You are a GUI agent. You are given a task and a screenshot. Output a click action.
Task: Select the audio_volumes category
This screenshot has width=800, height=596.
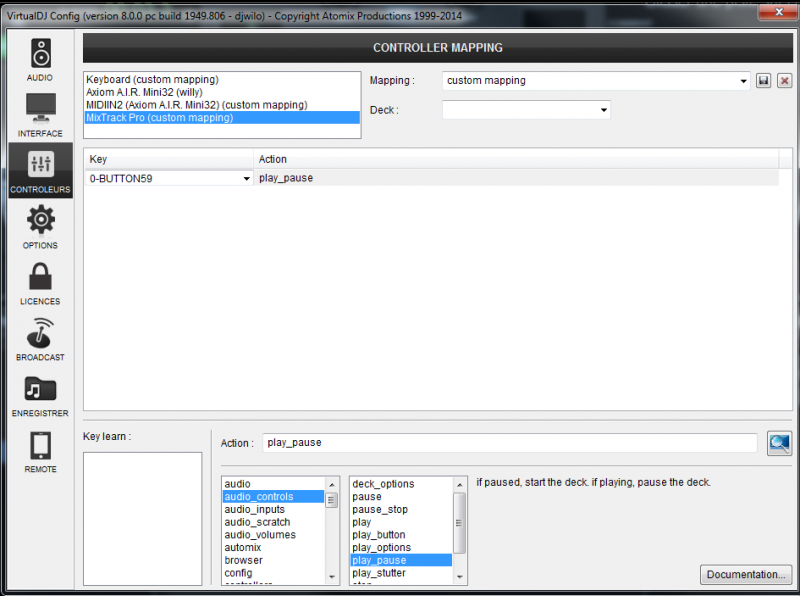273,535
